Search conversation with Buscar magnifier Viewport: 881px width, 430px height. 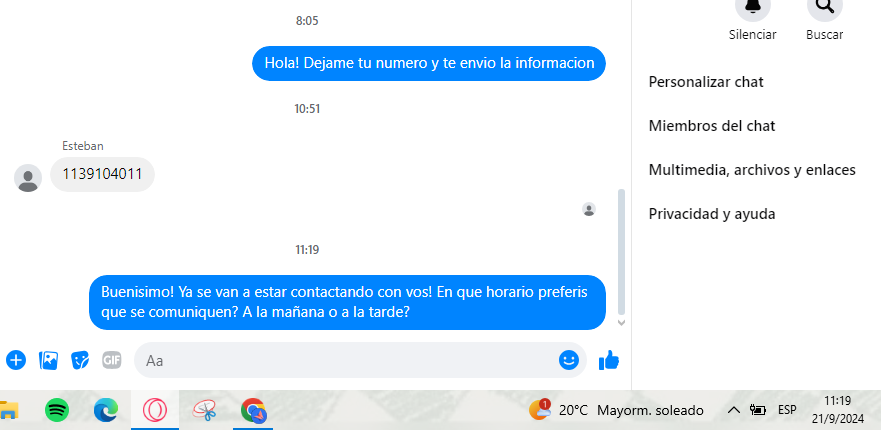[824, 6]
